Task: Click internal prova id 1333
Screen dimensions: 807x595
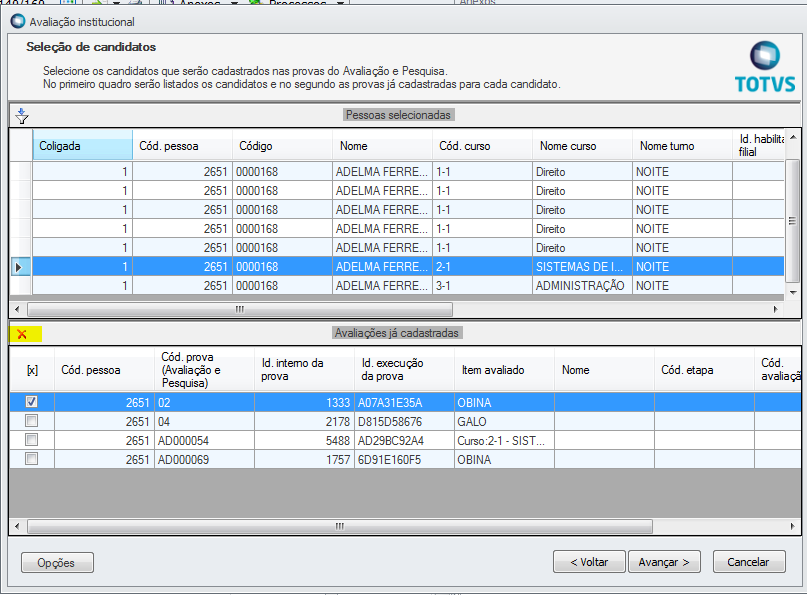Action: 304,402
